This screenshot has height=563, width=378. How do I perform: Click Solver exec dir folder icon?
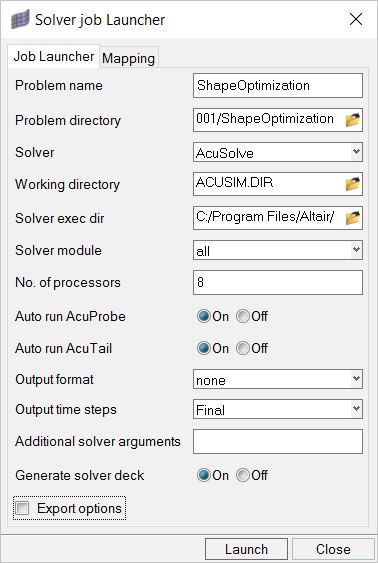pos(353,218)
